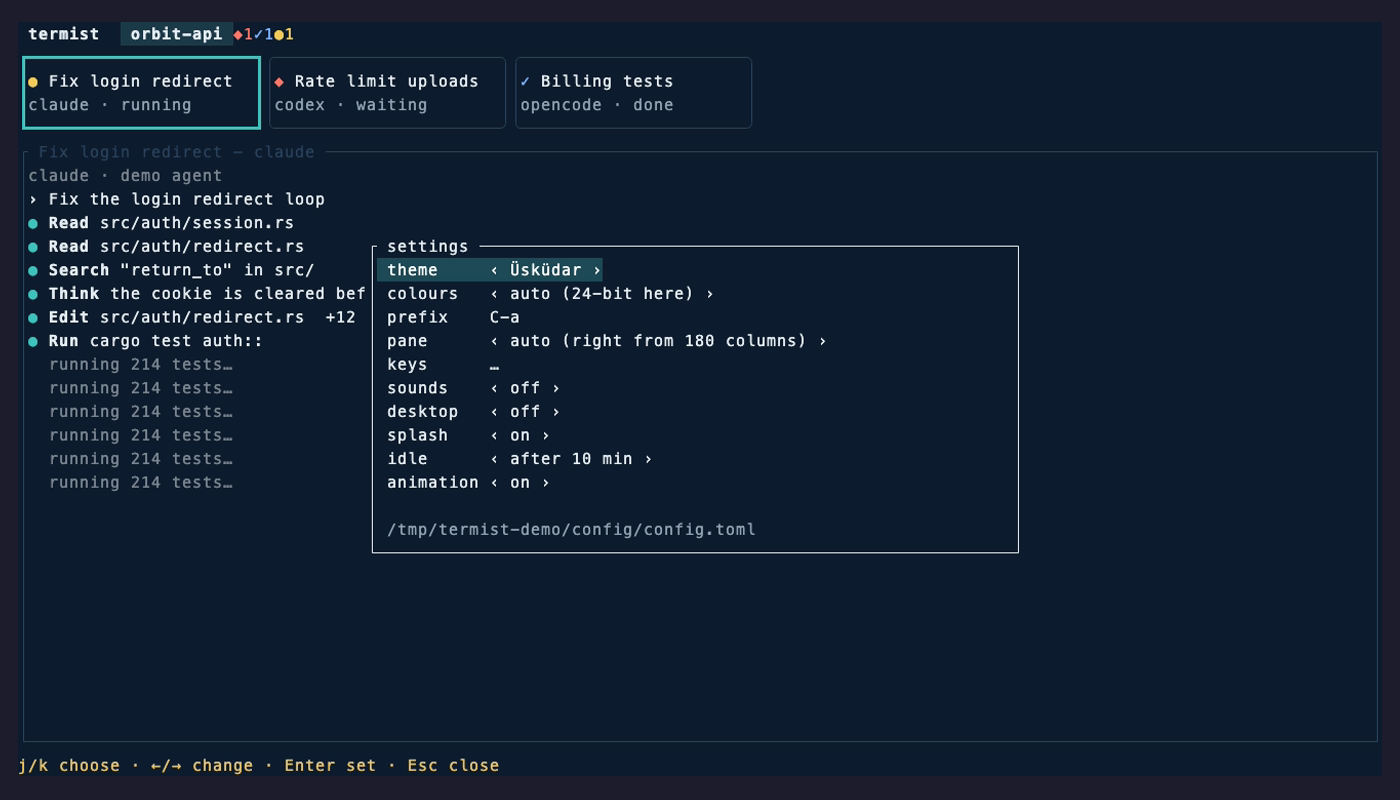This screenshot has width=1400, height=800.
Task: Click teal bullet beside Run cargo test
Action: pos(33,341)
